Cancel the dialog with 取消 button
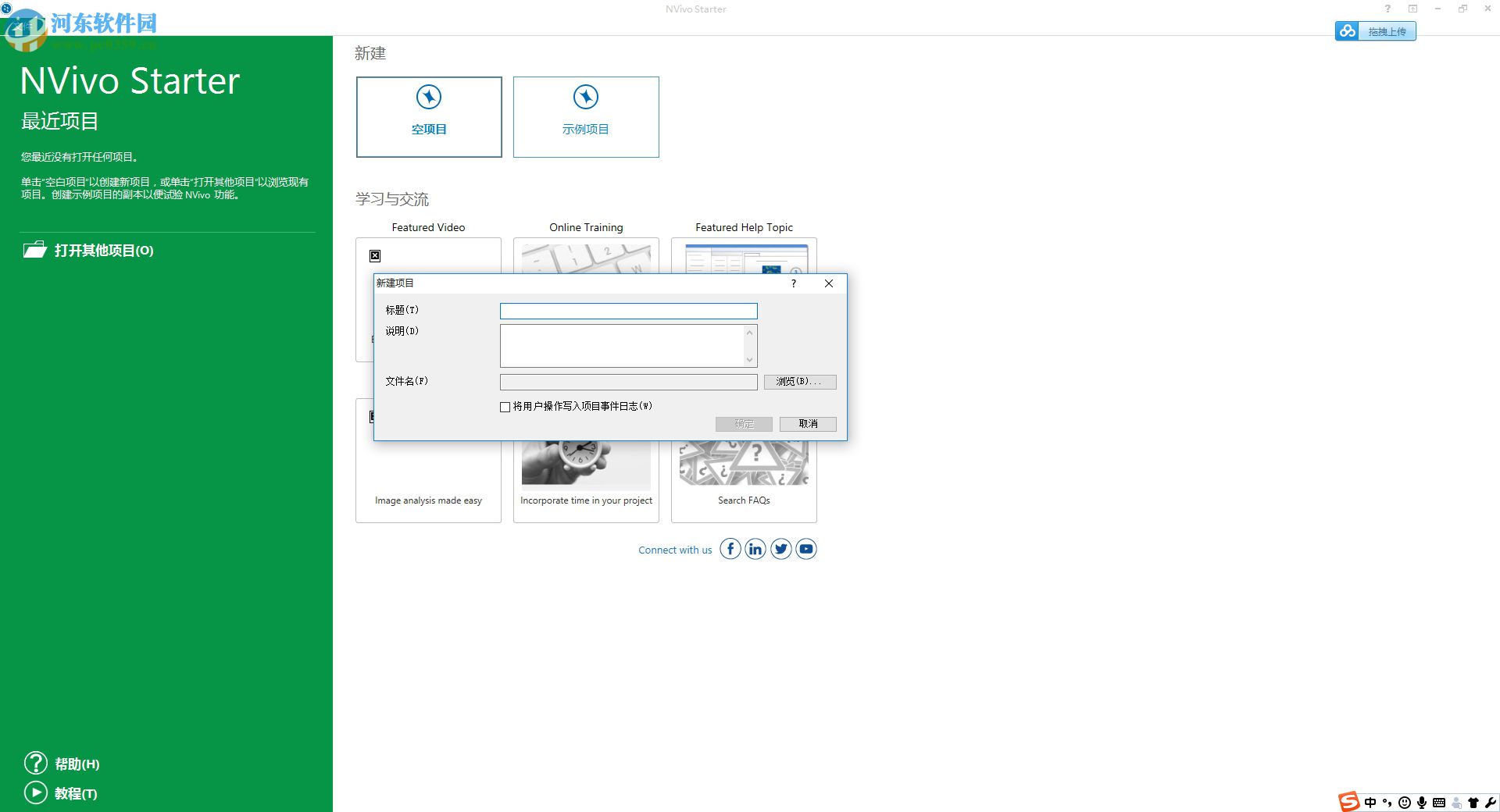This screenshot has width=1500, height=812. 808,424
